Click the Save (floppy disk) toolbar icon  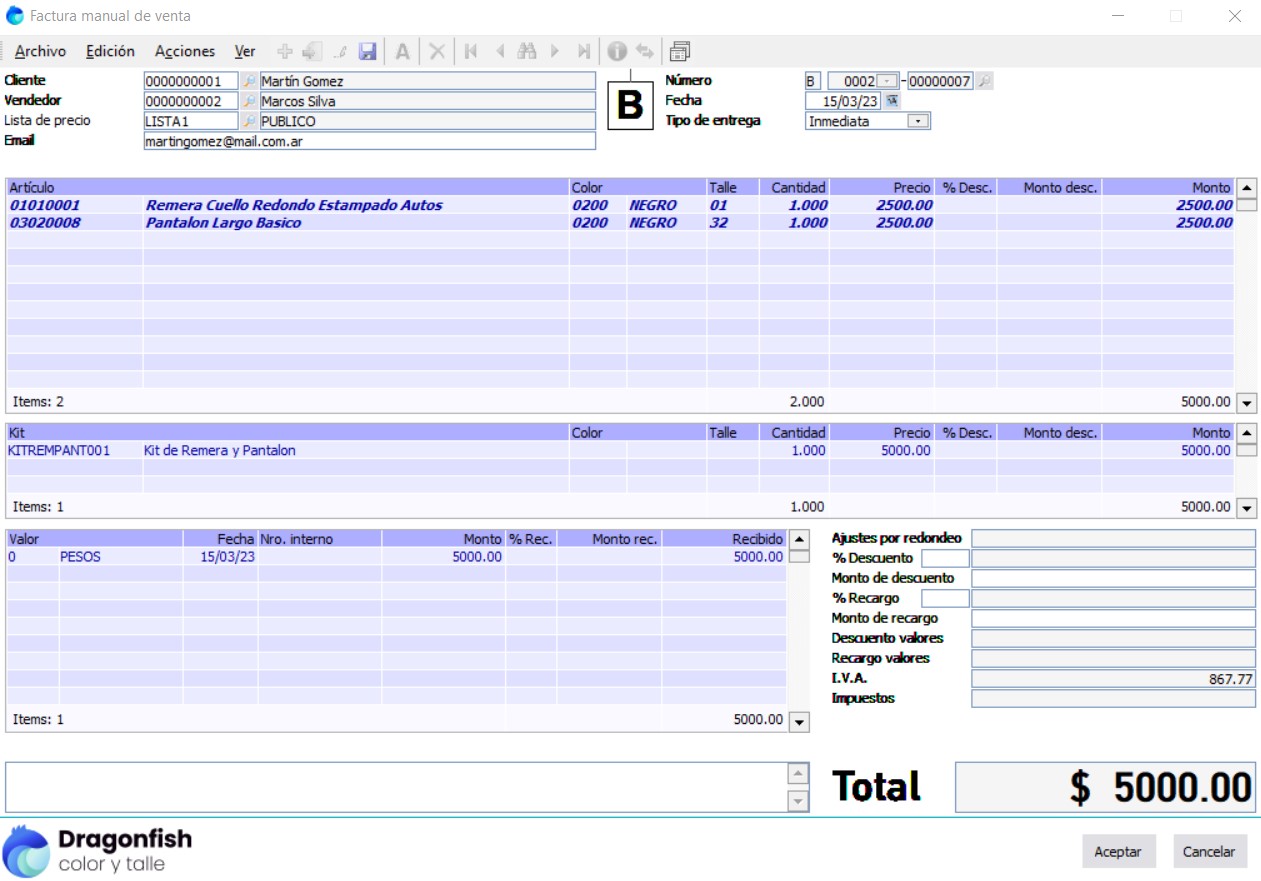point(367,52)
